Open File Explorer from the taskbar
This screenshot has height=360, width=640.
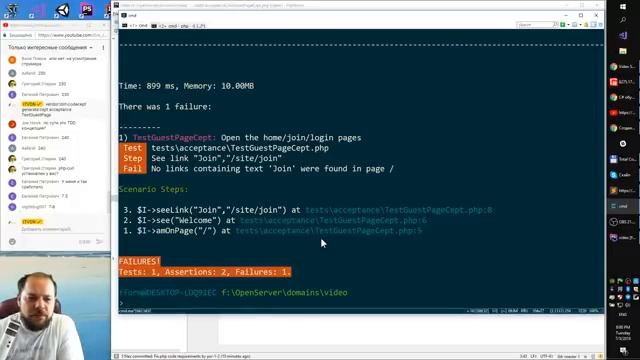[x=623, y=51]
